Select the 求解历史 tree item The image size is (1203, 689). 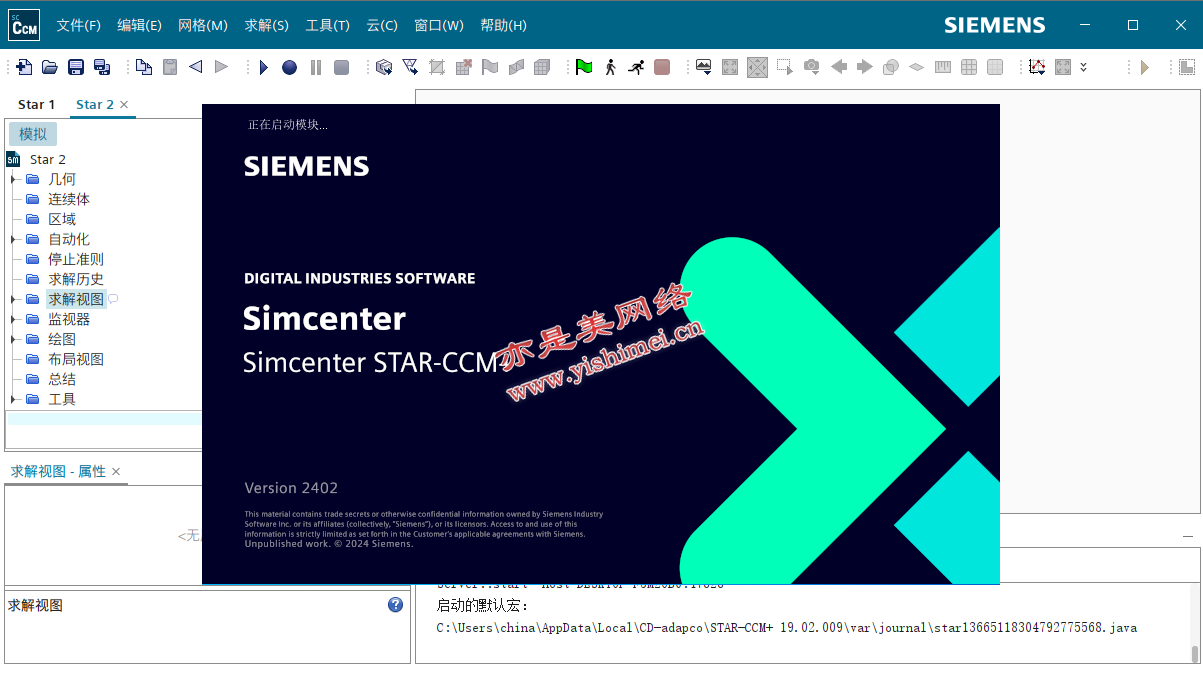(x=76, y=279)
